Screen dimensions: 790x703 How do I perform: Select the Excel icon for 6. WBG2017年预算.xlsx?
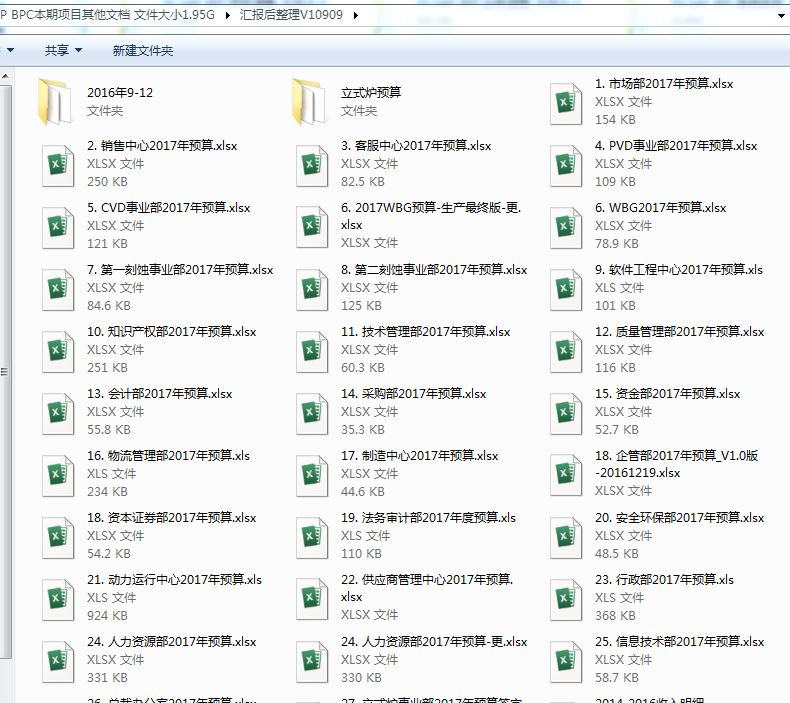click(x=566, y=228)
